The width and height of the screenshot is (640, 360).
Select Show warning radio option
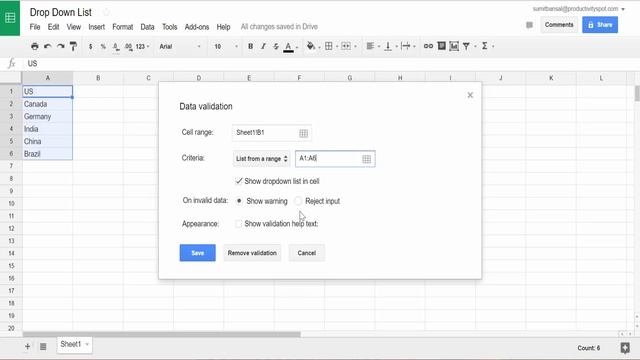pos(239,201)
